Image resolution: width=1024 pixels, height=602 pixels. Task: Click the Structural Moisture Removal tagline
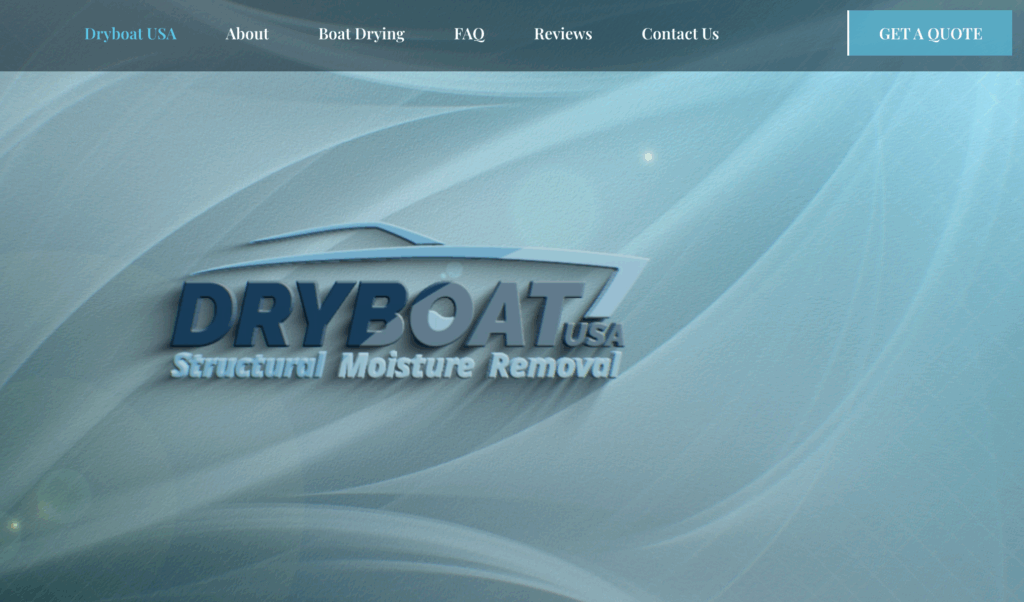pyautogui.click(x=395, y=367)
